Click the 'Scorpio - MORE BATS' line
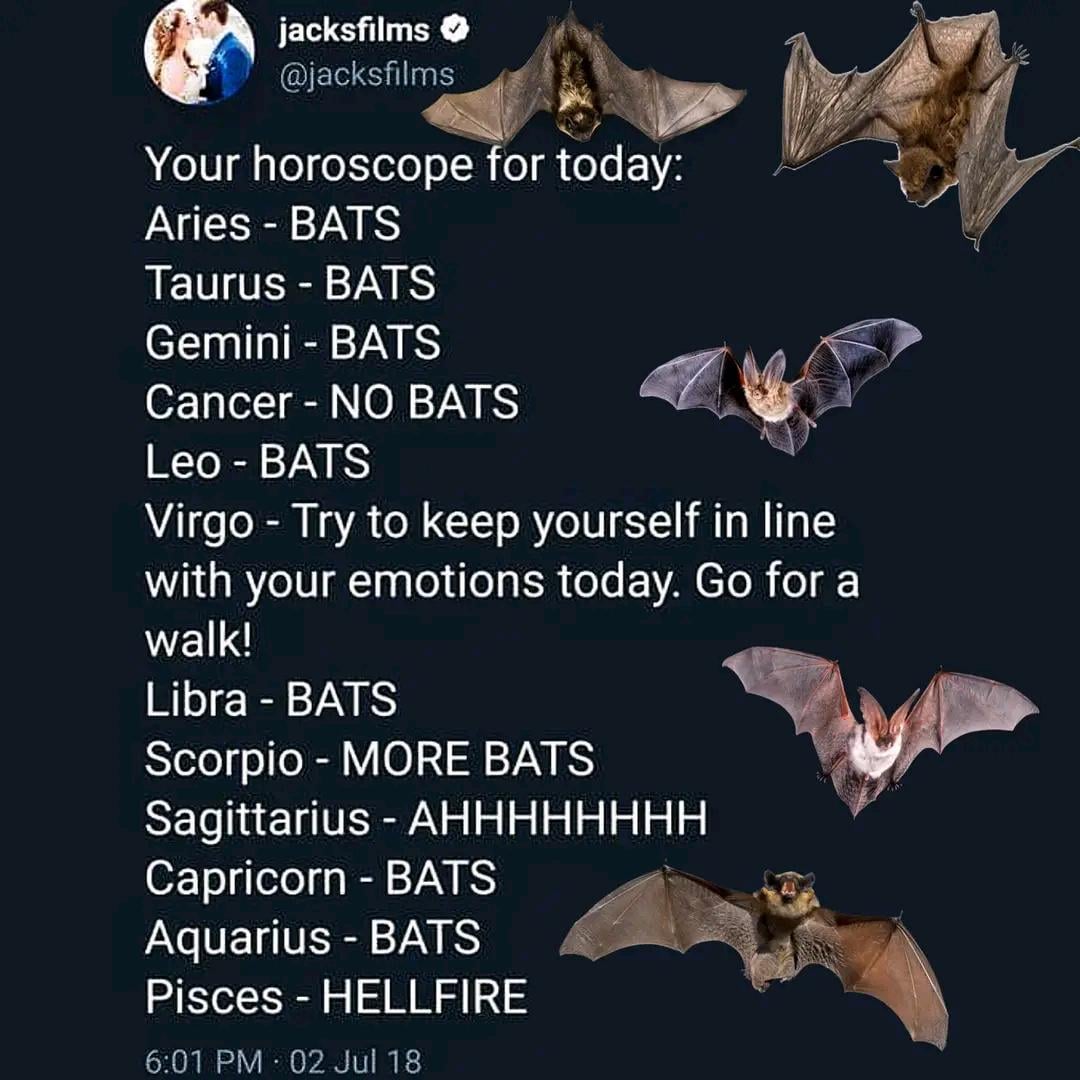The height and width of the screenshot is (1080, 1080). [x=369, y=759]
